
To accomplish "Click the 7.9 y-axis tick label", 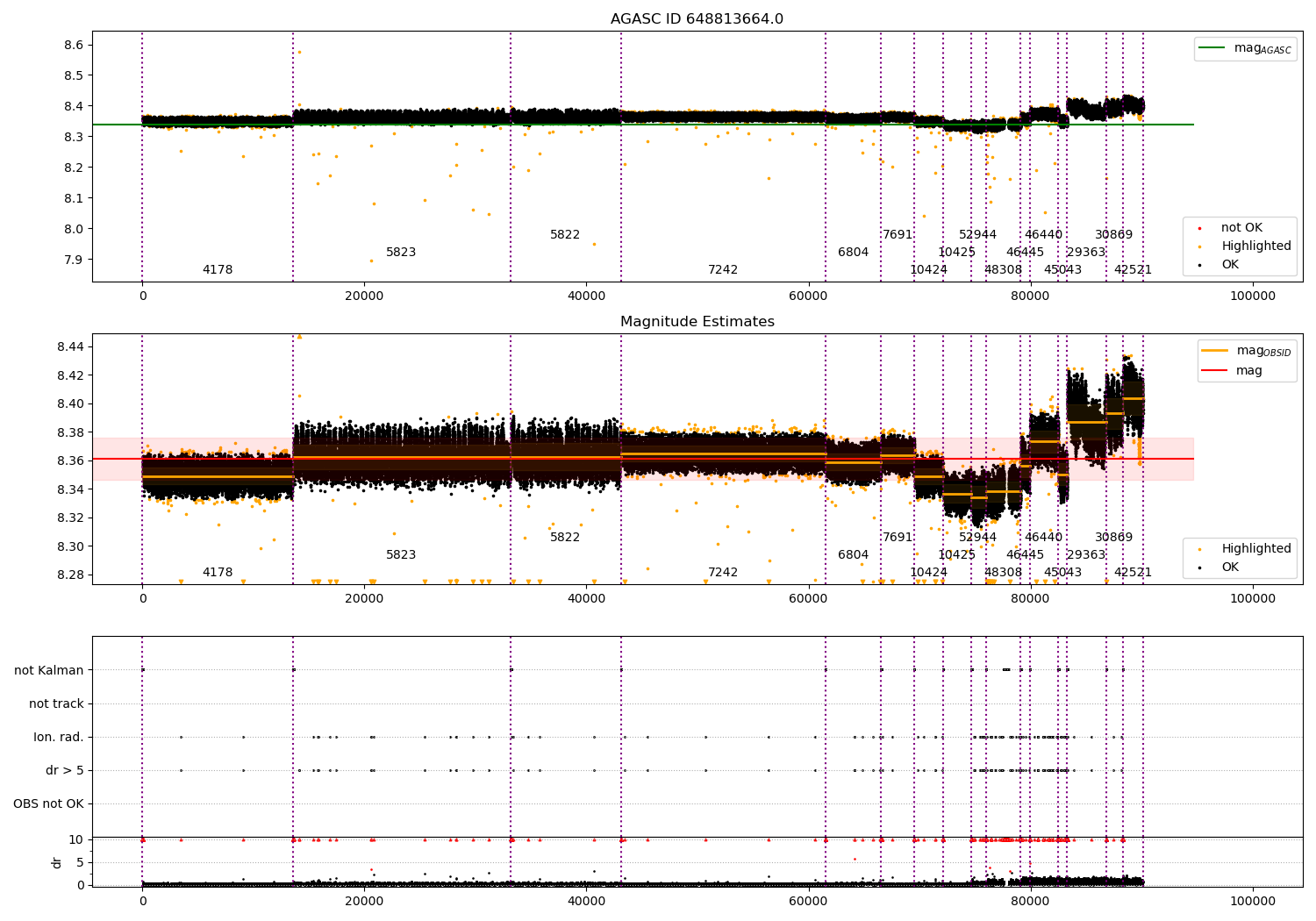I will 75,260.
